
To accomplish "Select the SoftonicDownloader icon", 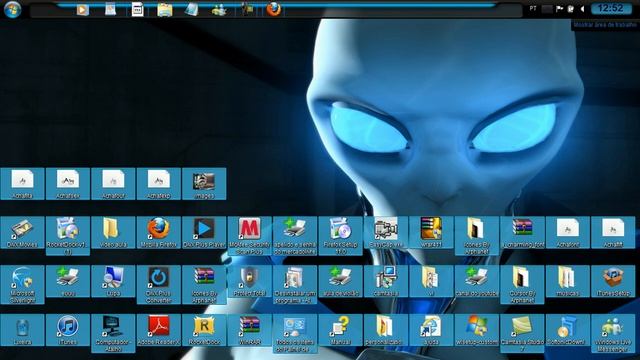I will [568, 330].
